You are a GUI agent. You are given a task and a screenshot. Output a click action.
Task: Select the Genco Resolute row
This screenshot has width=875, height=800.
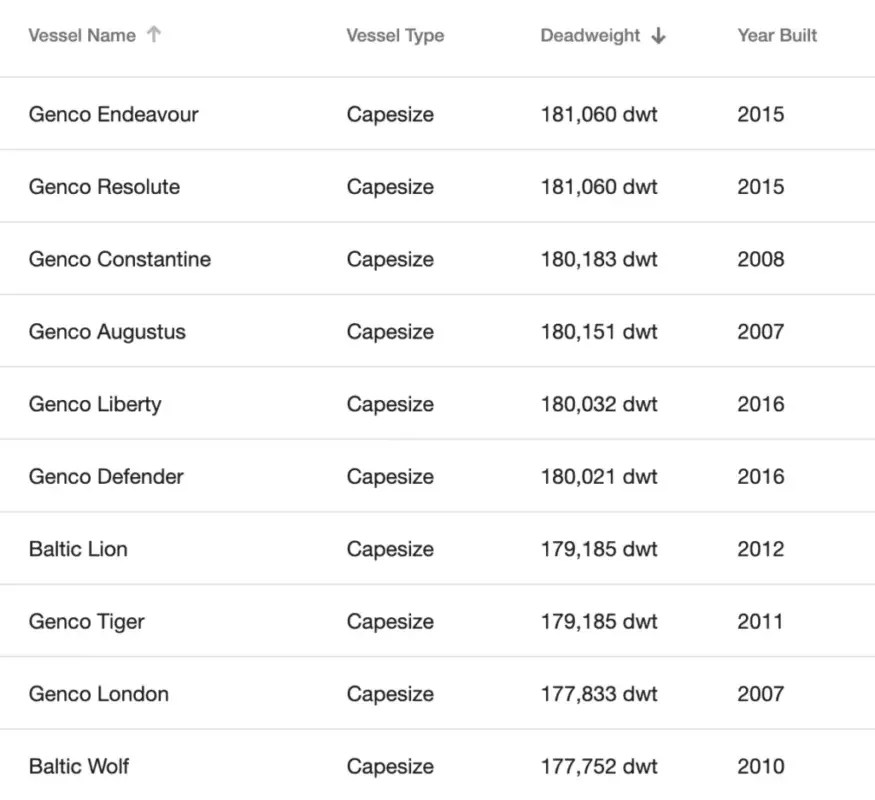click(x=104, y=187)
